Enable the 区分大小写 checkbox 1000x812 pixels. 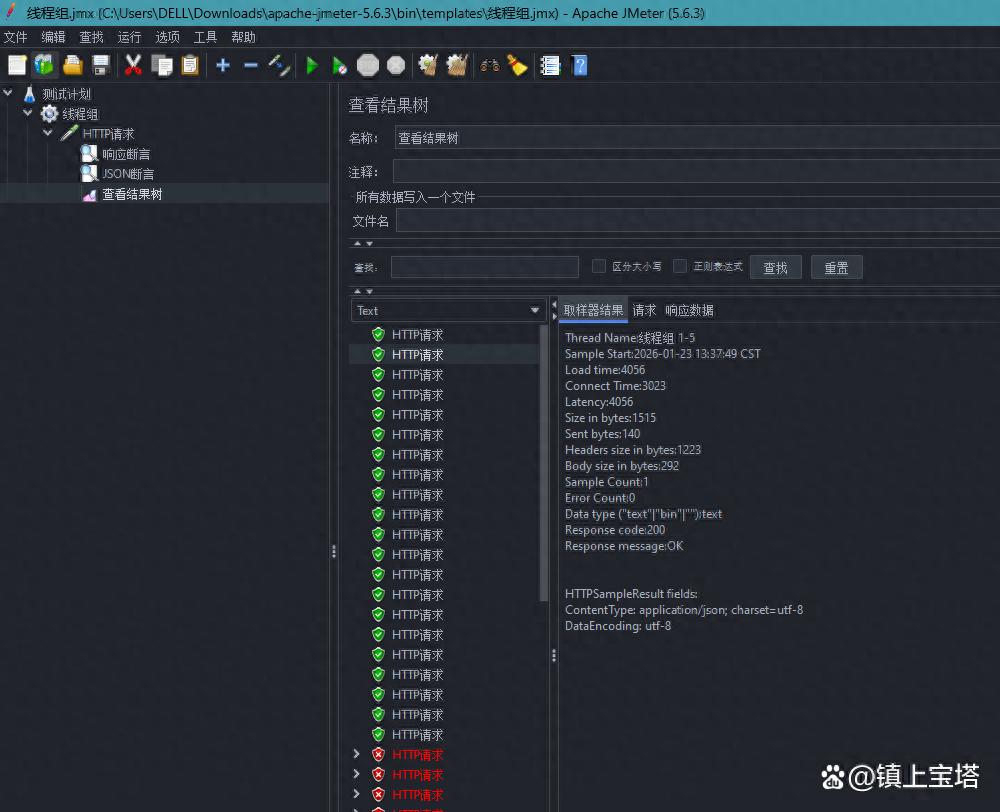point(599,266)
